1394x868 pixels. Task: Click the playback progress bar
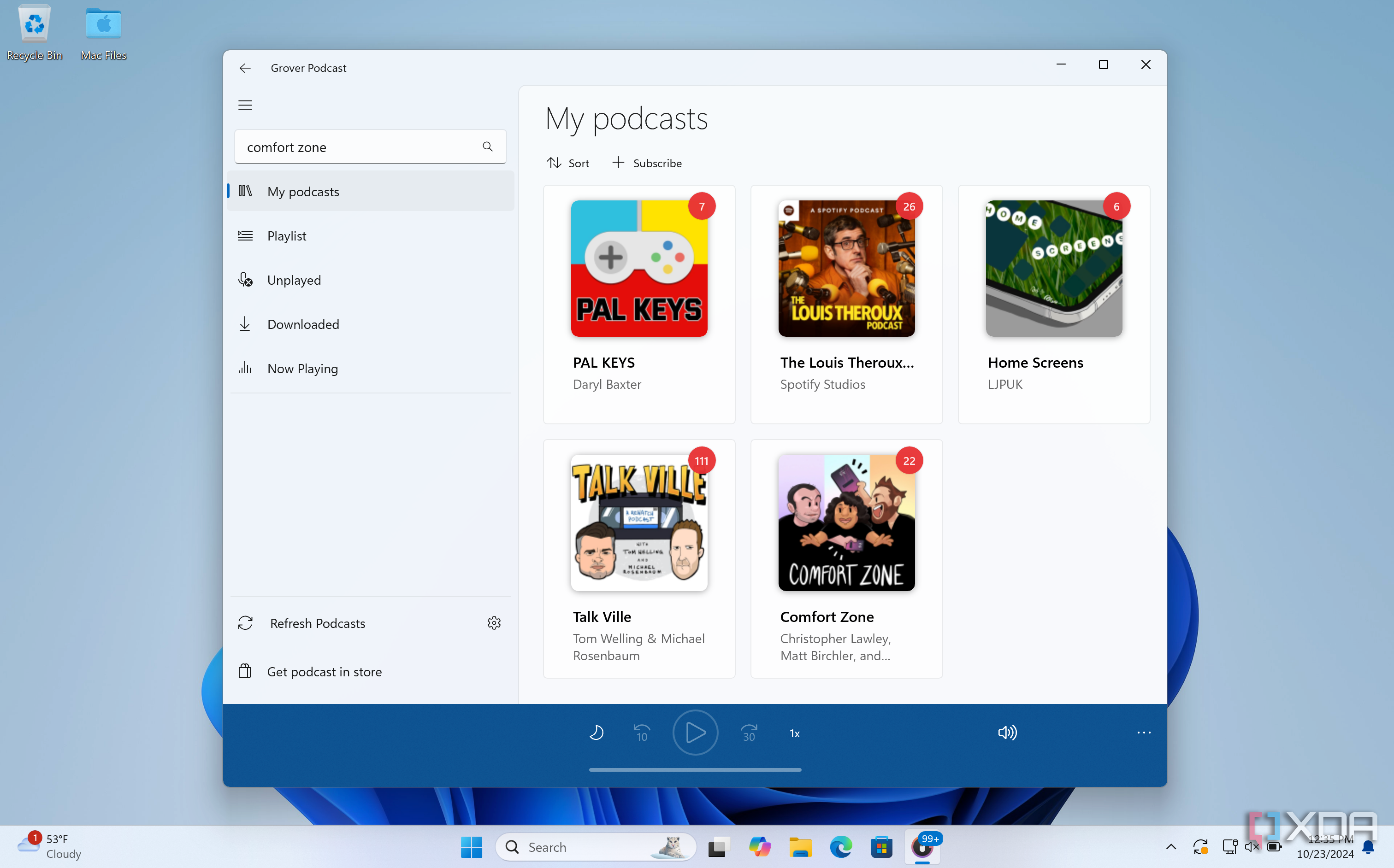pyautogui.click(x=695, y=770)
